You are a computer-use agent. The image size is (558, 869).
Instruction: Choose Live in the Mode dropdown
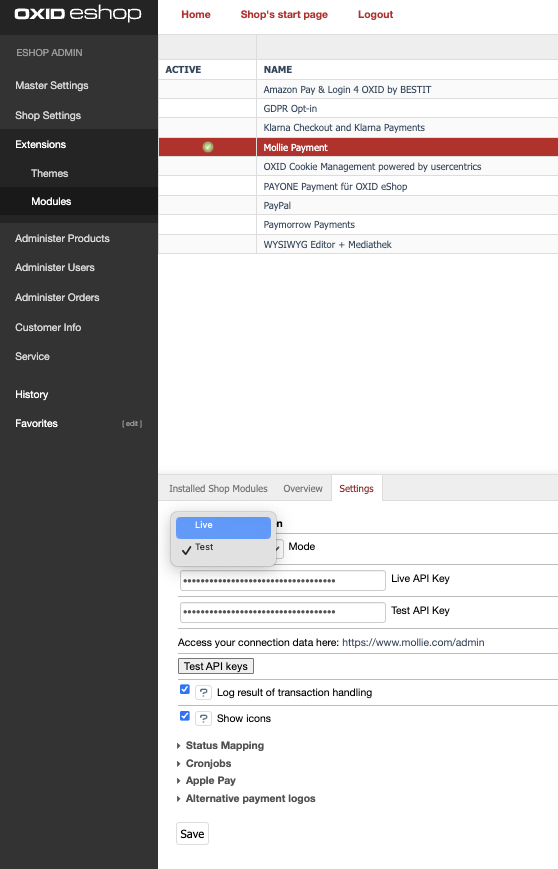[x=223, y=528]
